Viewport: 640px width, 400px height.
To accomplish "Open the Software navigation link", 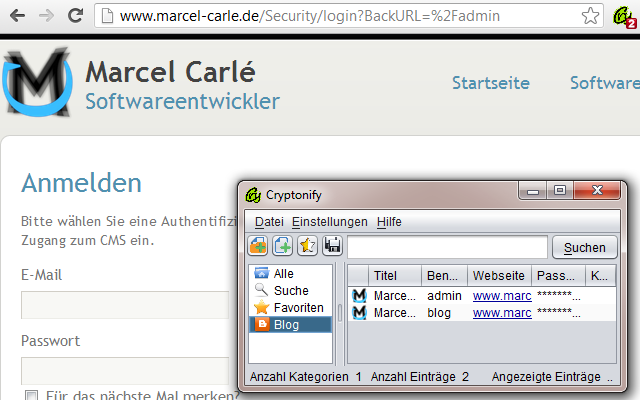I will pyautogui.click(x=605, y=83).
